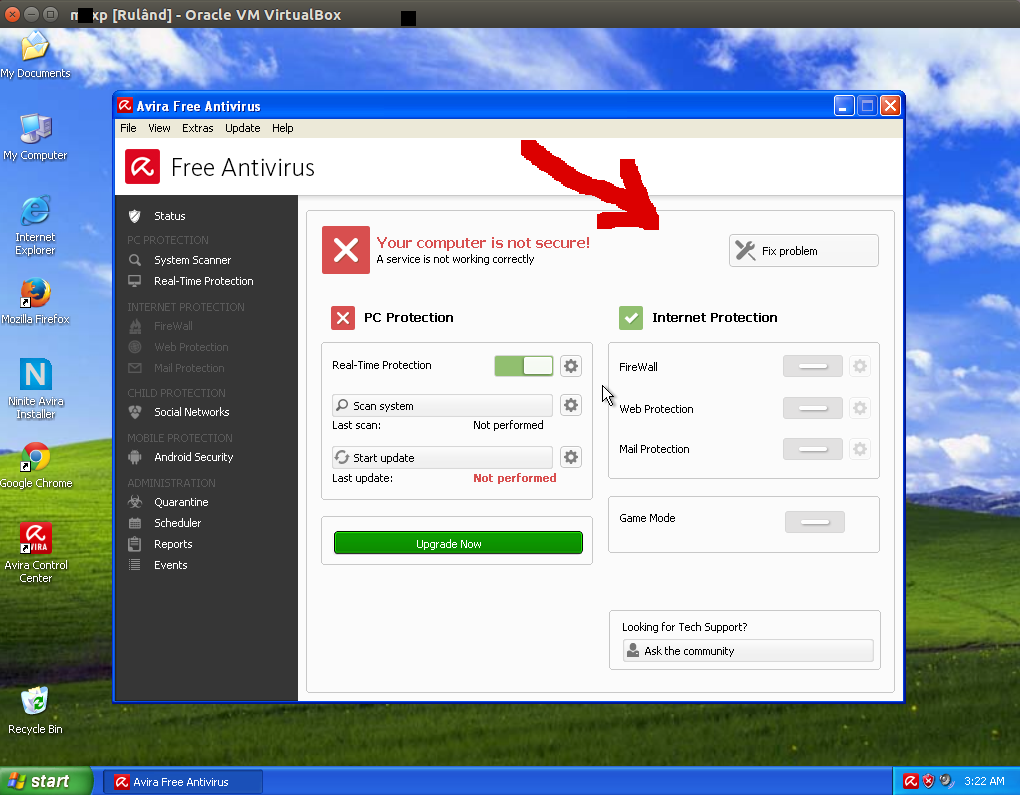1020x795 pixels.
Task: Toggle Real-Time Protection switch
Action: [524, 366]
